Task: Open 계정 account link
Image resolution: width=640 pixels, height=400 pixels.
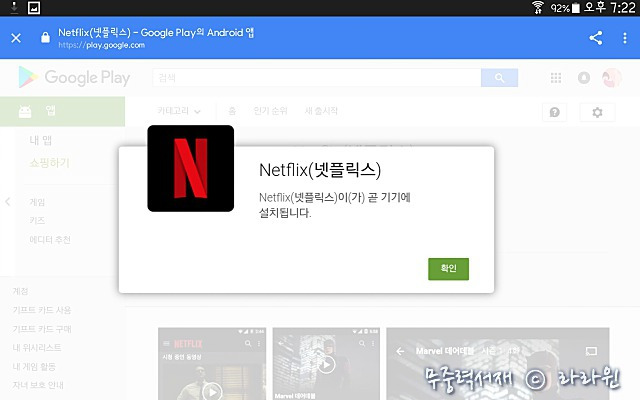Action: pos(20,291)
